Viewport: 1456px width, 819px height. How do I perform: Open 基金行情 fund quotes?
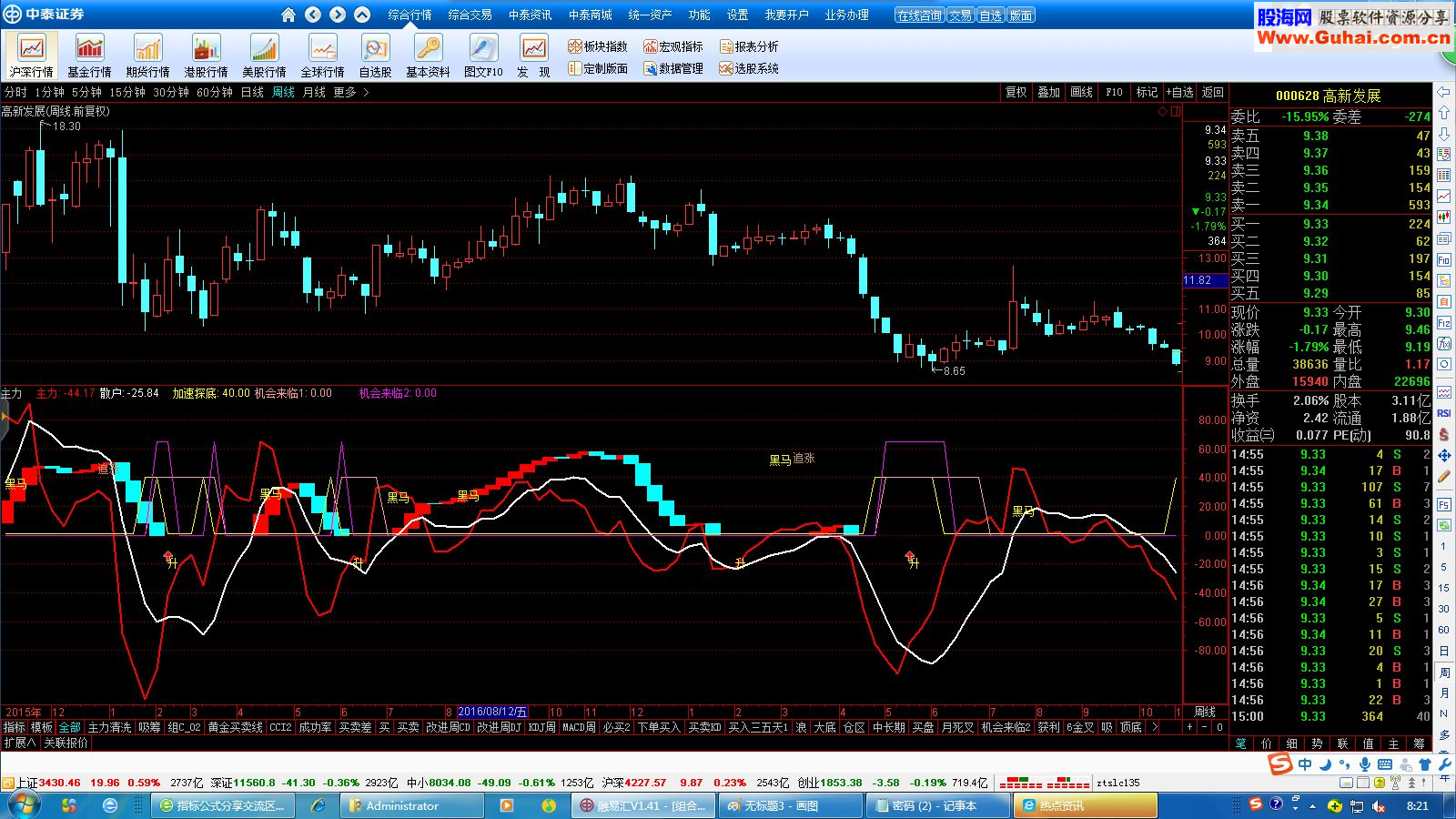89,56
